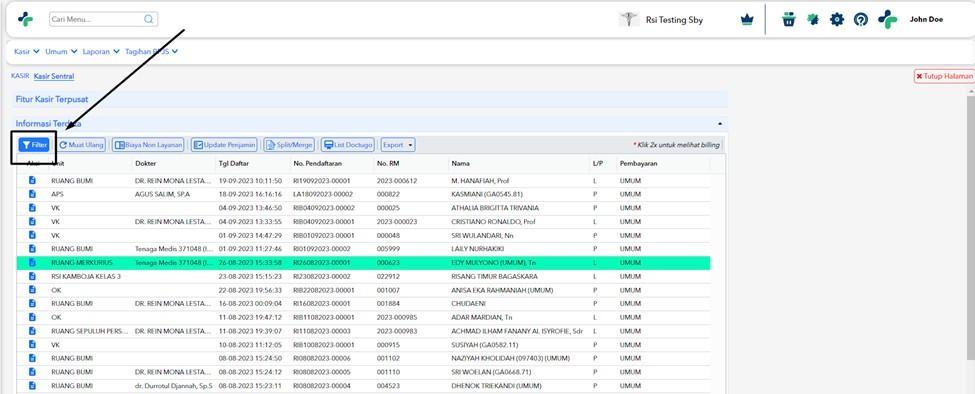This screenshot has width=975, height=394.
Task: Open billing icon for CRISTIANO RONALDO row
Action: click(x=32, y=221)
